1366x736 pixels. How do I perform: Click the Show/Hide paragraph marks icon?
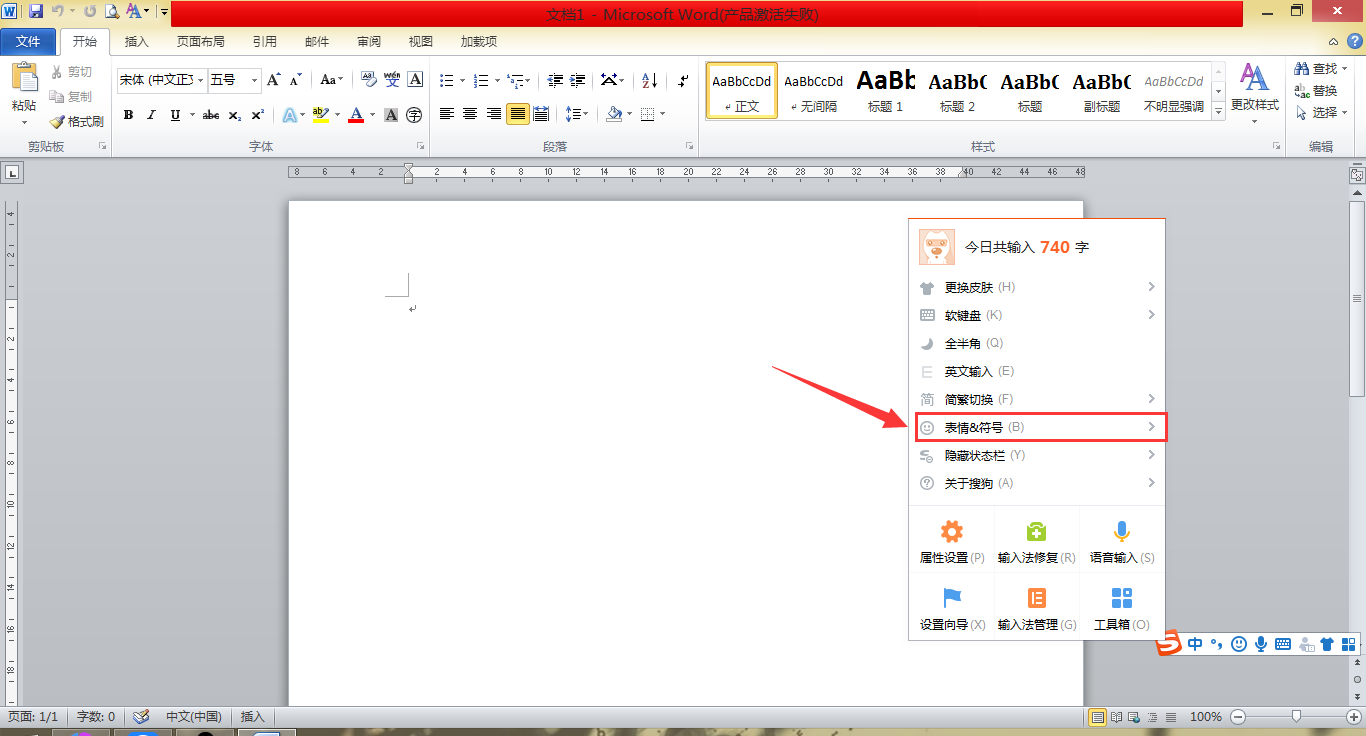[x=684, y=80]
